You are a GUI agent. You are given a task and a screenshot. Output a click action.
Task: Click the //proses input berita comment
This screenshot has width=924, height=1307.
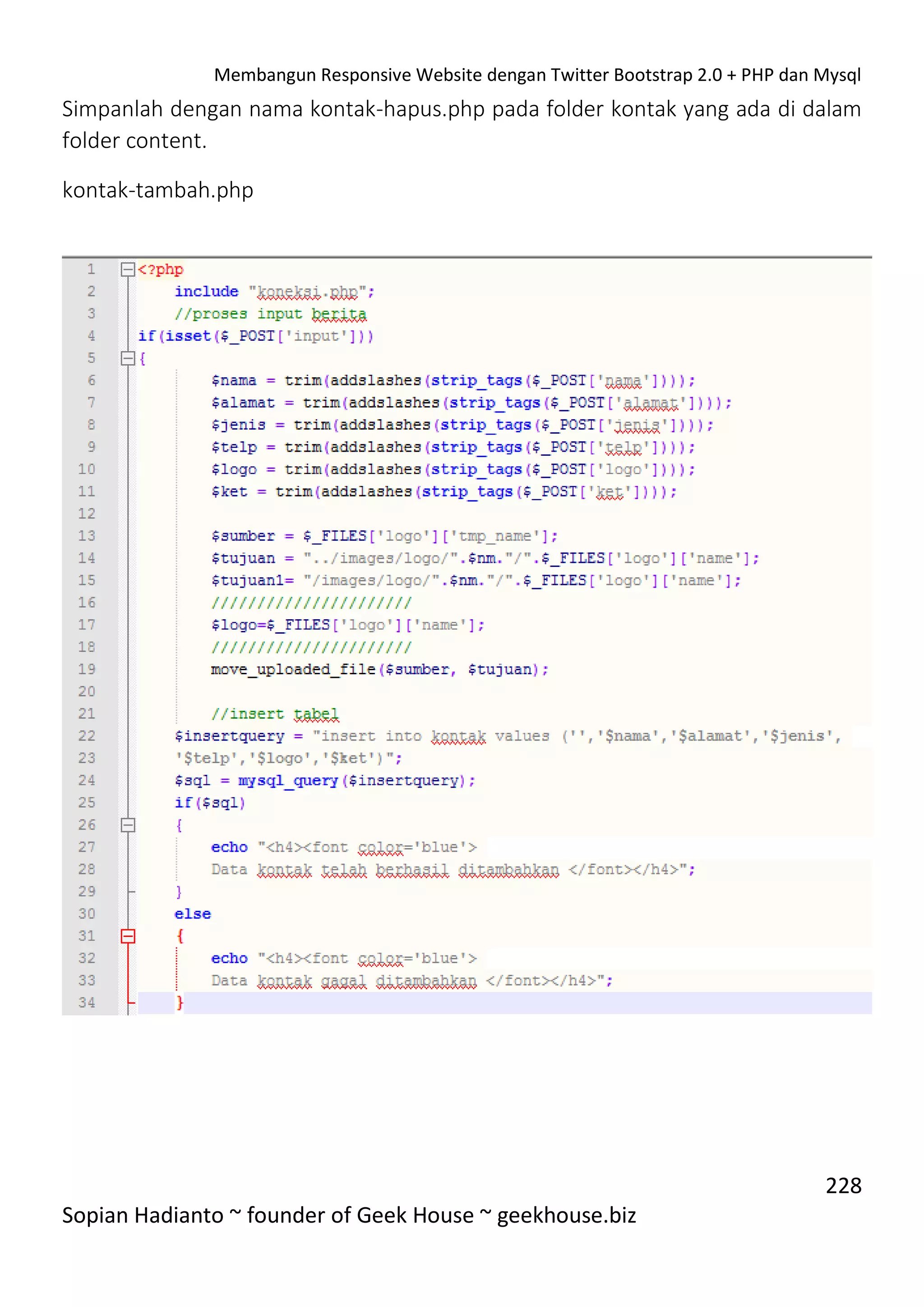(x=271, y=314)
